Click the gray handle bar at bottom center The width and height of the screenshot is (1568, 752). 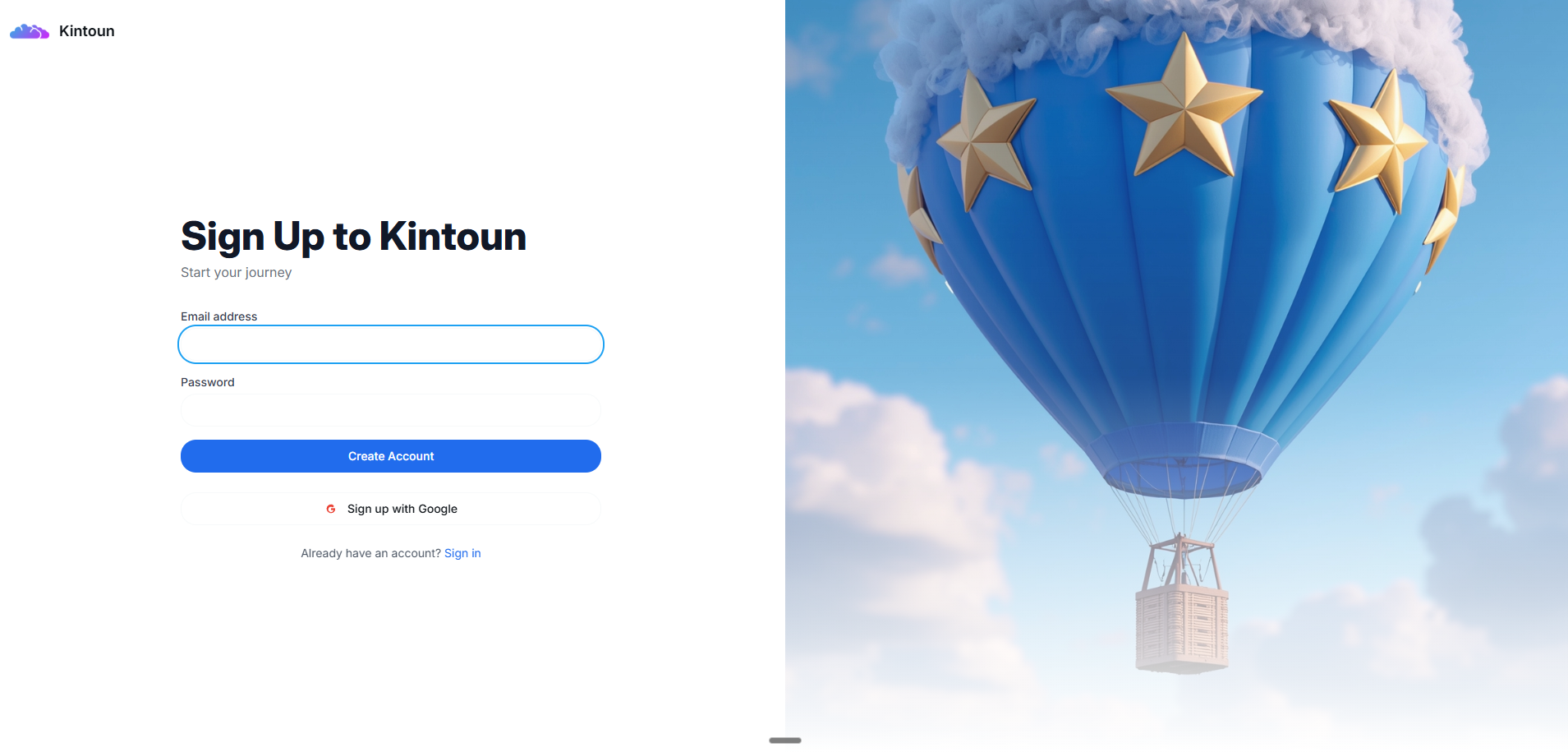[785, 740]
